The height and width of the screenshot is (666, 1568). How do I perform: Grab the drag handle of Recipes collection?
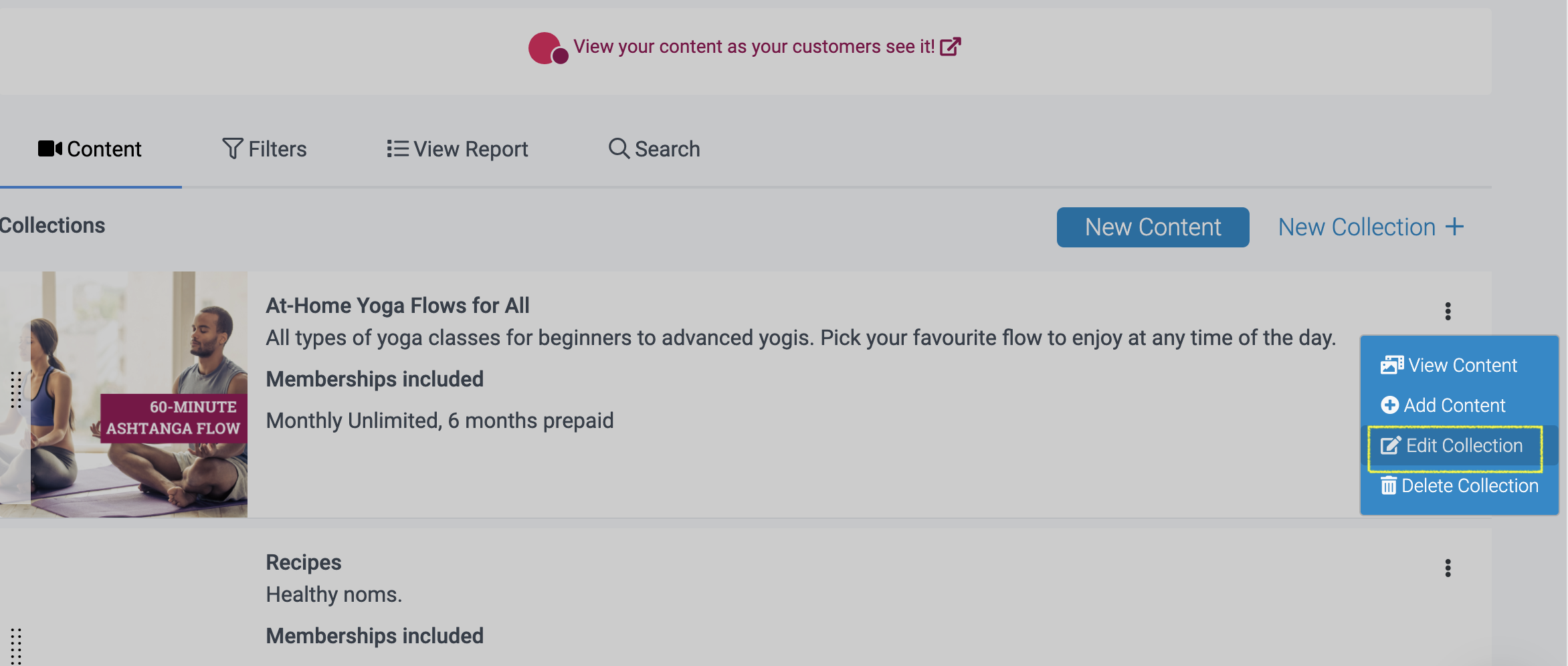[16, 646]
